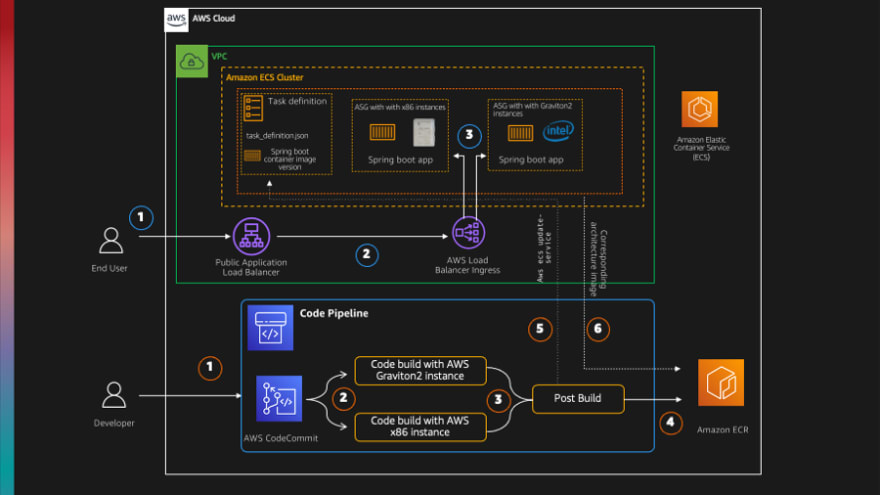Select Spring boot app text under x86 ASG
880x495 pixels.
(400, 160)
